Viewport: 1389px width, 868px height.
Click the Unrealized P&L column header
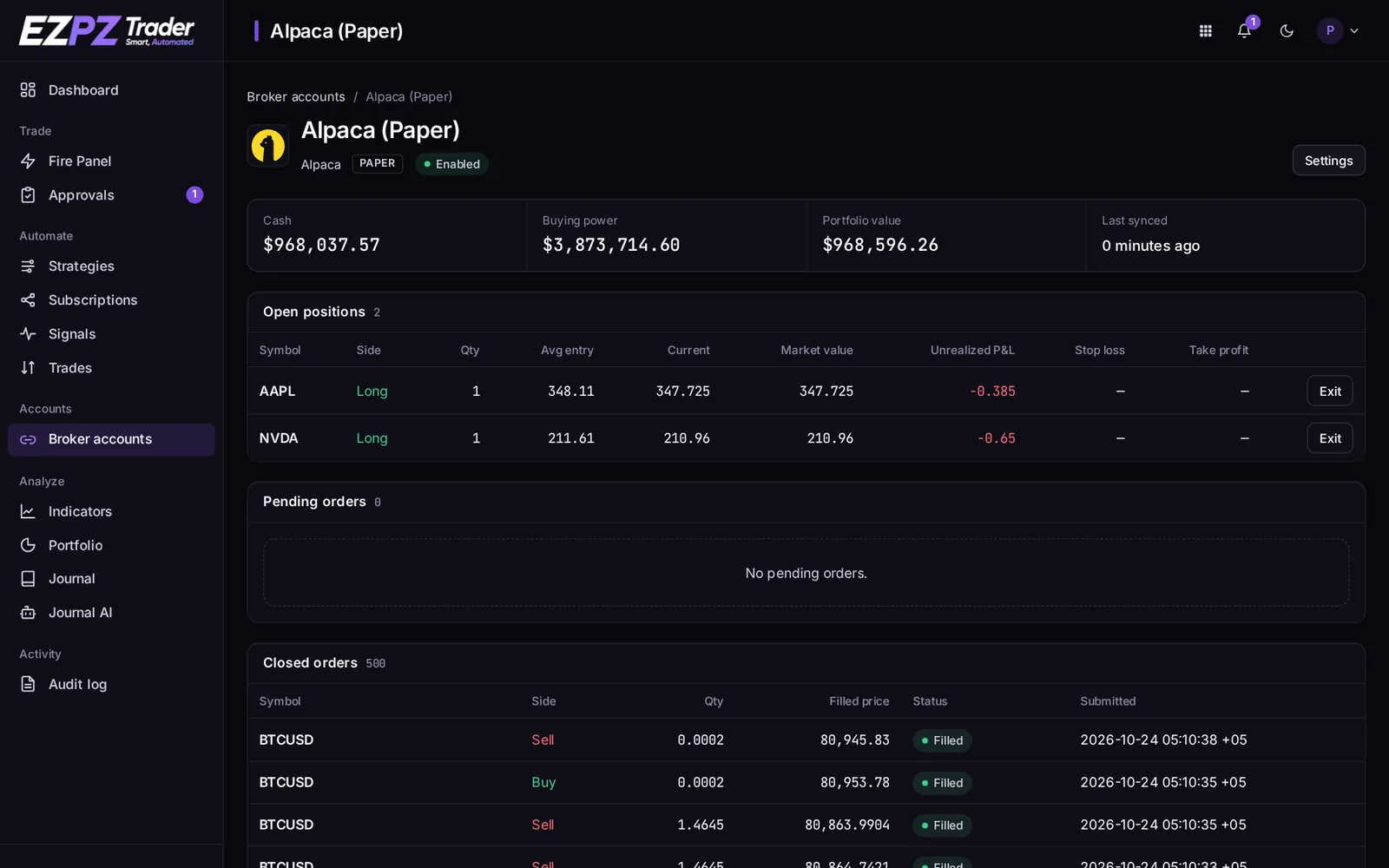pyautogui.click(x=972, y=350)
